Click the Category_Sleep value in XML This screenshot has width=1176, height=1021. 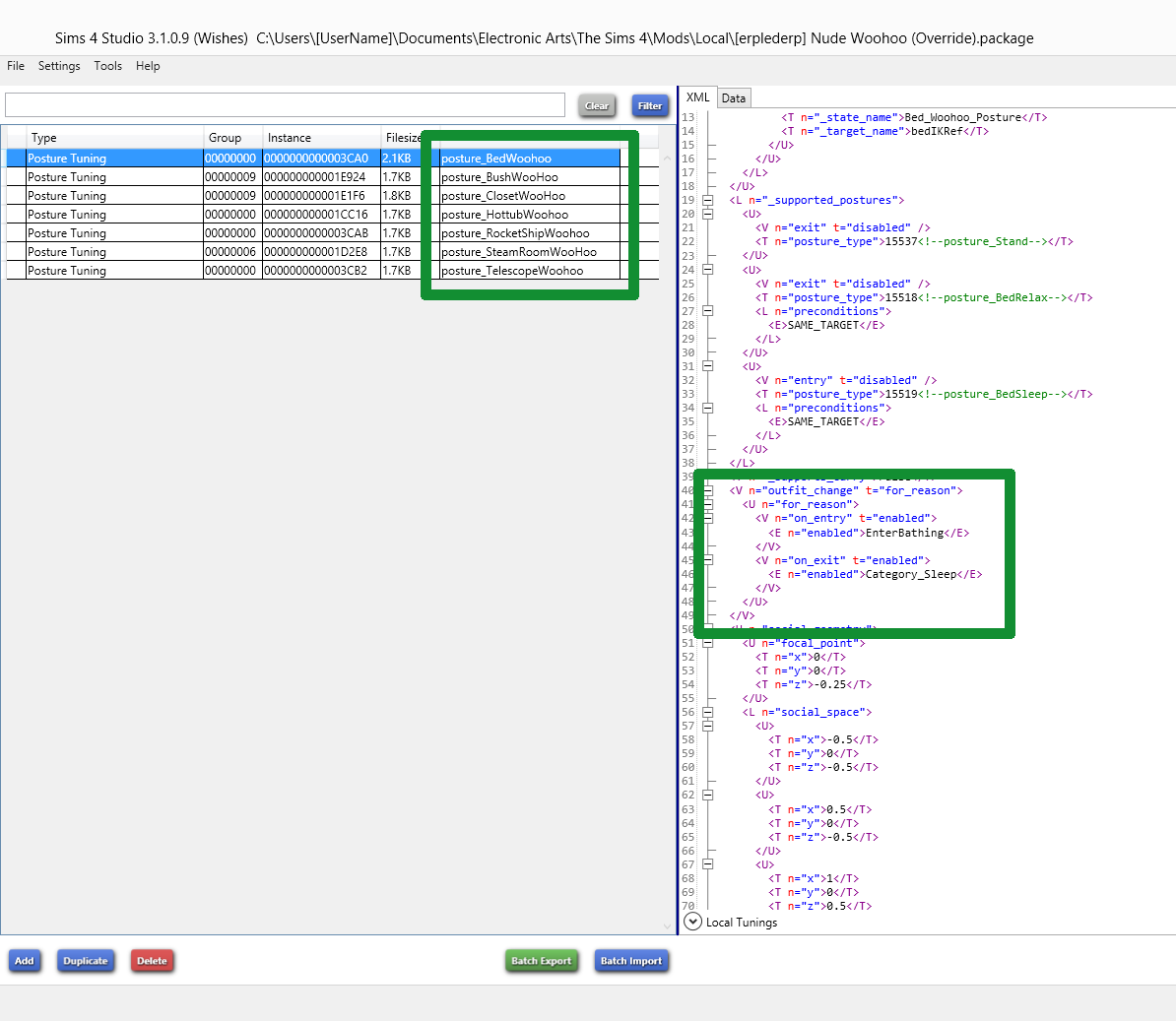(x=910, y=574)
